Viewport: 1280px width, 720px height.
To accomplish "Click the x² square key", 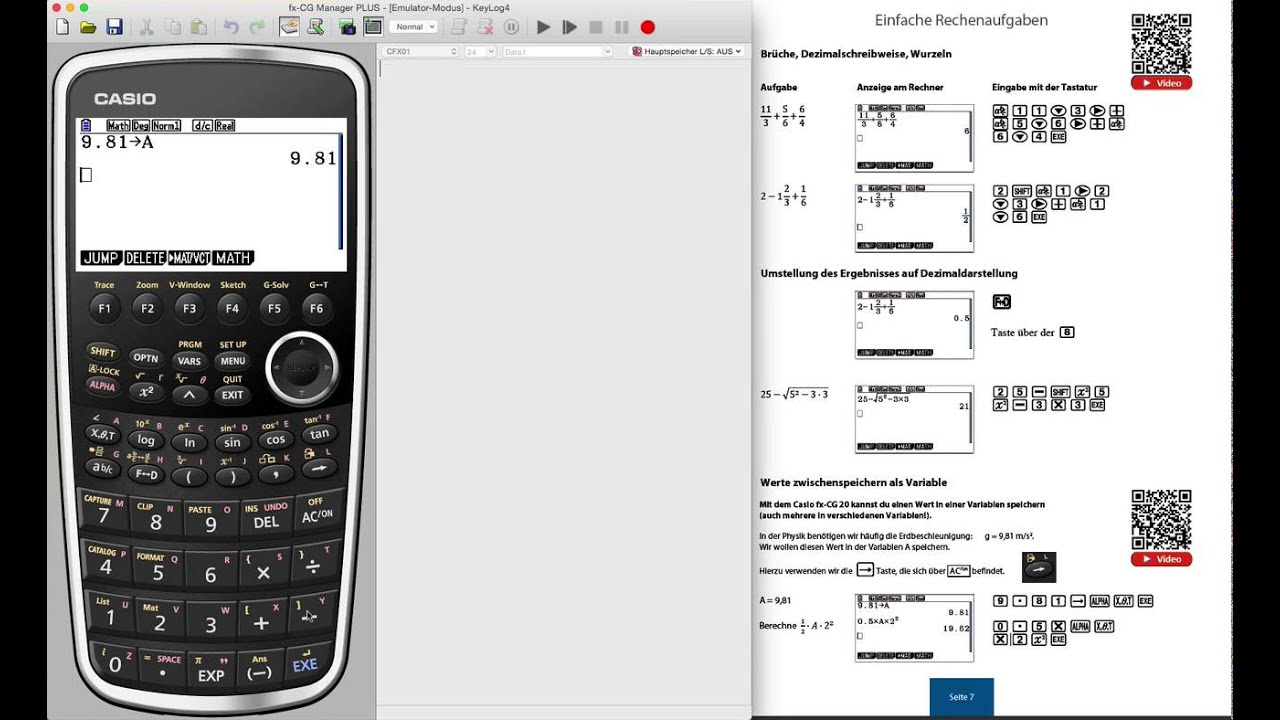I will pos(146,391).
